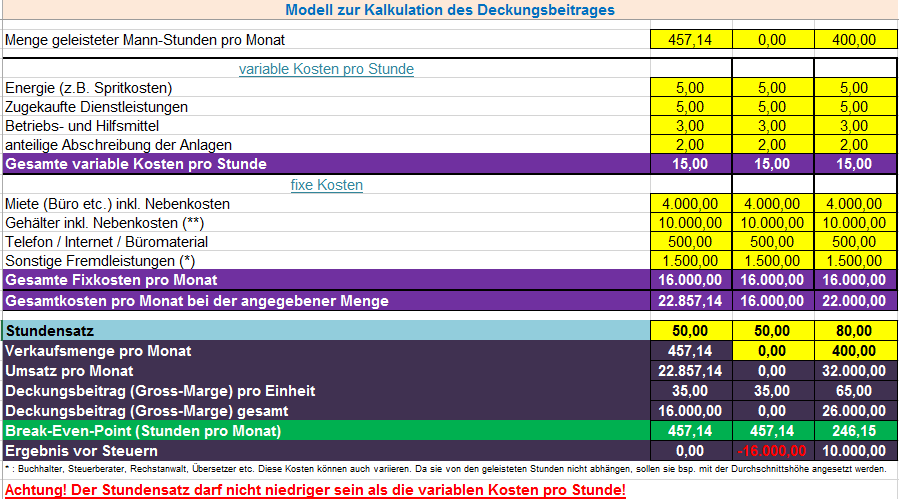Click the title 'Modell zur Kalkulation des Deckungsbeitrages'
The height and width of the screenshot is (499, 899).
click(x=450, y=10)
